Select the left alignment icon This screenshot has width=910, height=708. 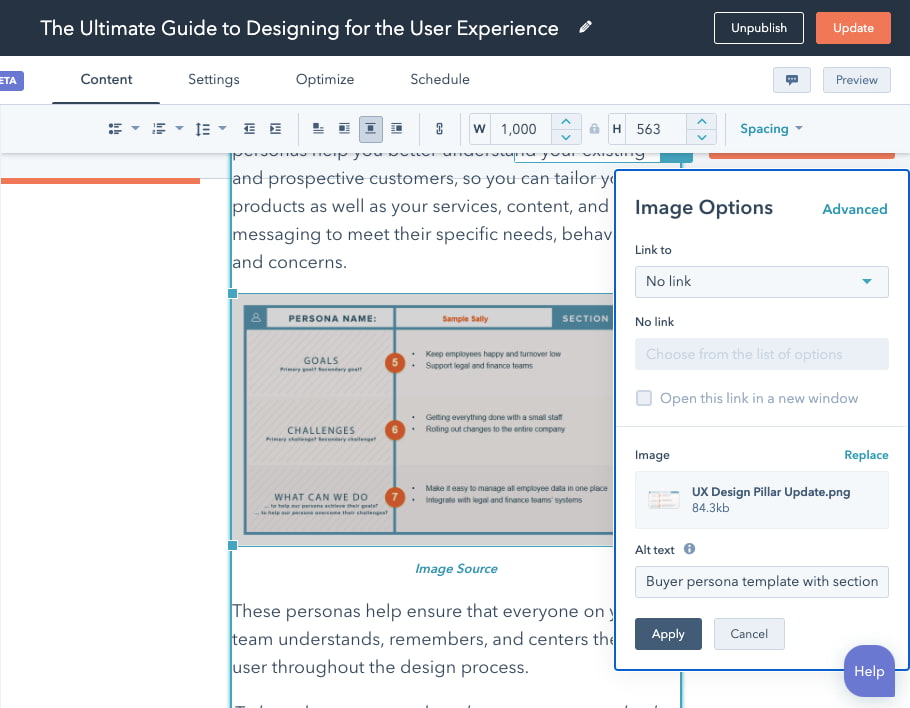click(320, 128)
